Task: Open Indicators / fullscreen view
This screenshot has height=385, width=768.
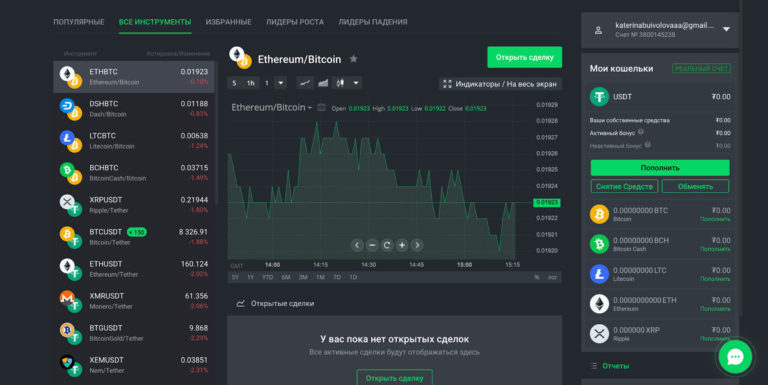Action: point(500,84)
